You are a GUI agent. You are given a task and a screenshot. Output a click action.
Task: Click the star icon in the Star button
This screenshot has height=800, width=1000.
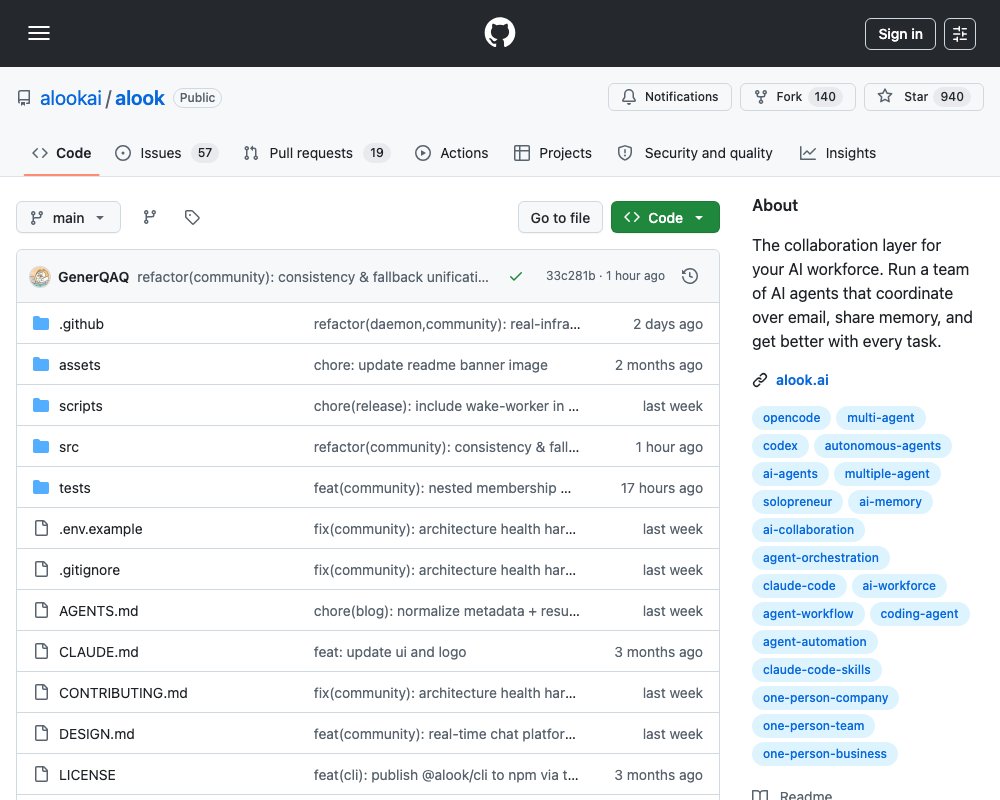(x=885, y=96)
